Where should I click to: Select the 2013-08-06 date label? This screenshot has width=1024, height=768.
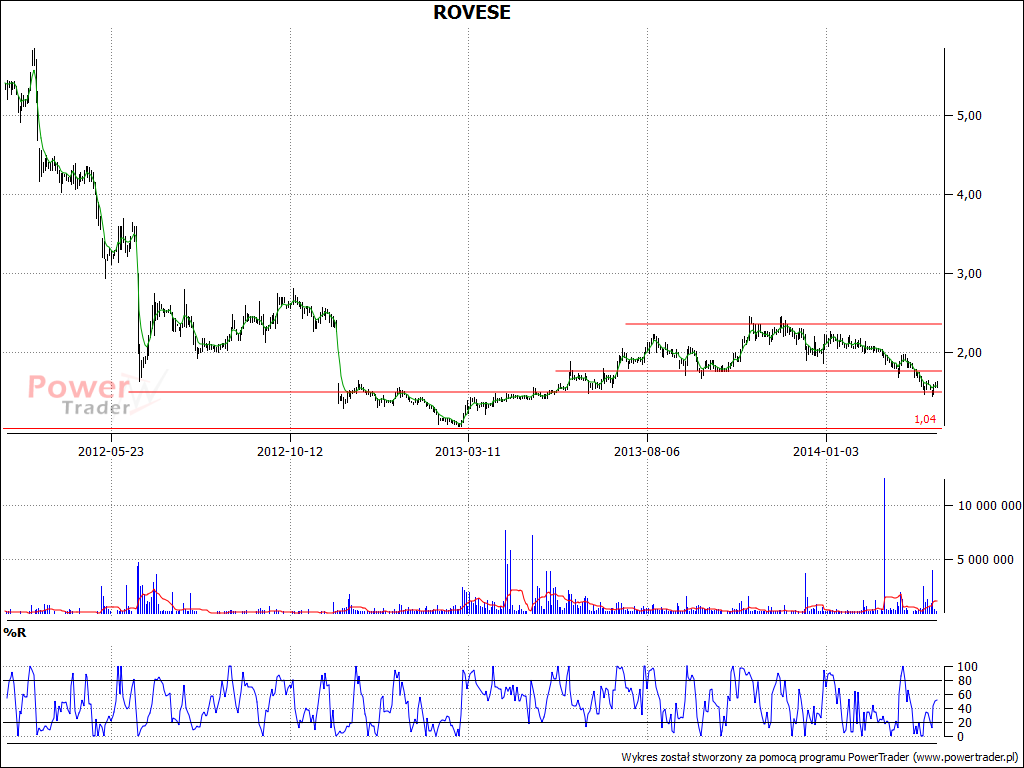pos(647,451)
